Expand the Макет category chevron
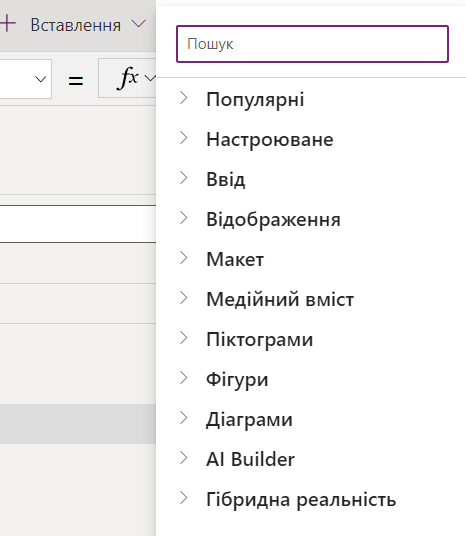 [x=184, y=258]
